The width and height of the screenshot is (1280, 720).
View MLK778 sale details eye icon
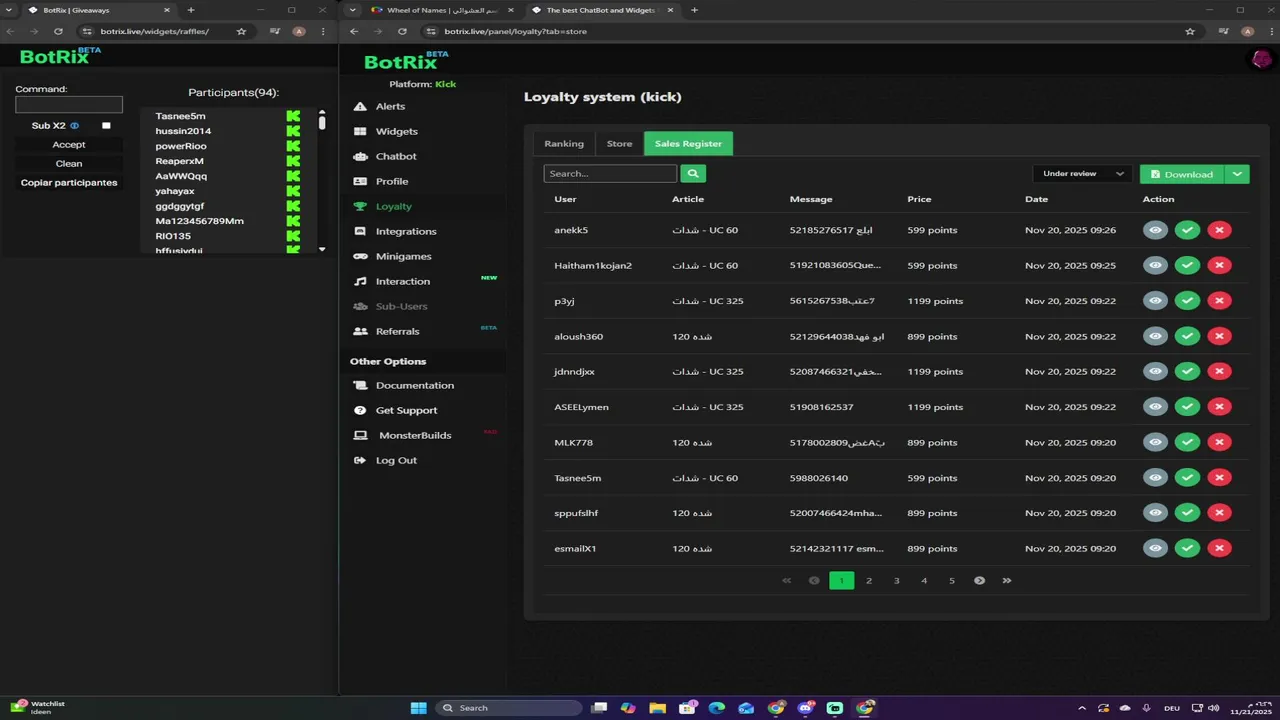click(x=1155, y=442)
